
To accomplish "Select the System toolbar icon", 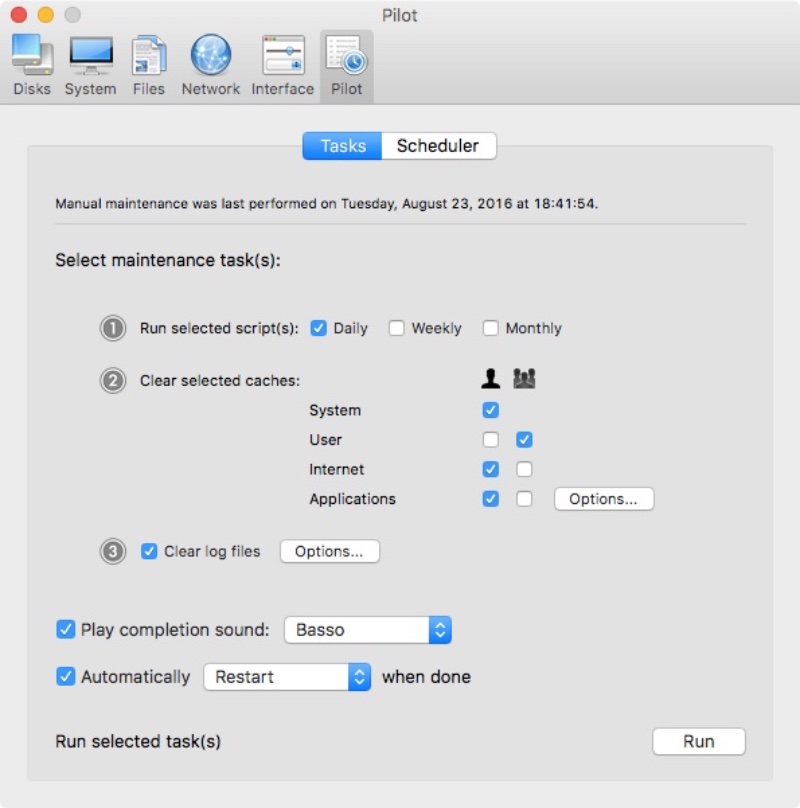I will 90,64.
